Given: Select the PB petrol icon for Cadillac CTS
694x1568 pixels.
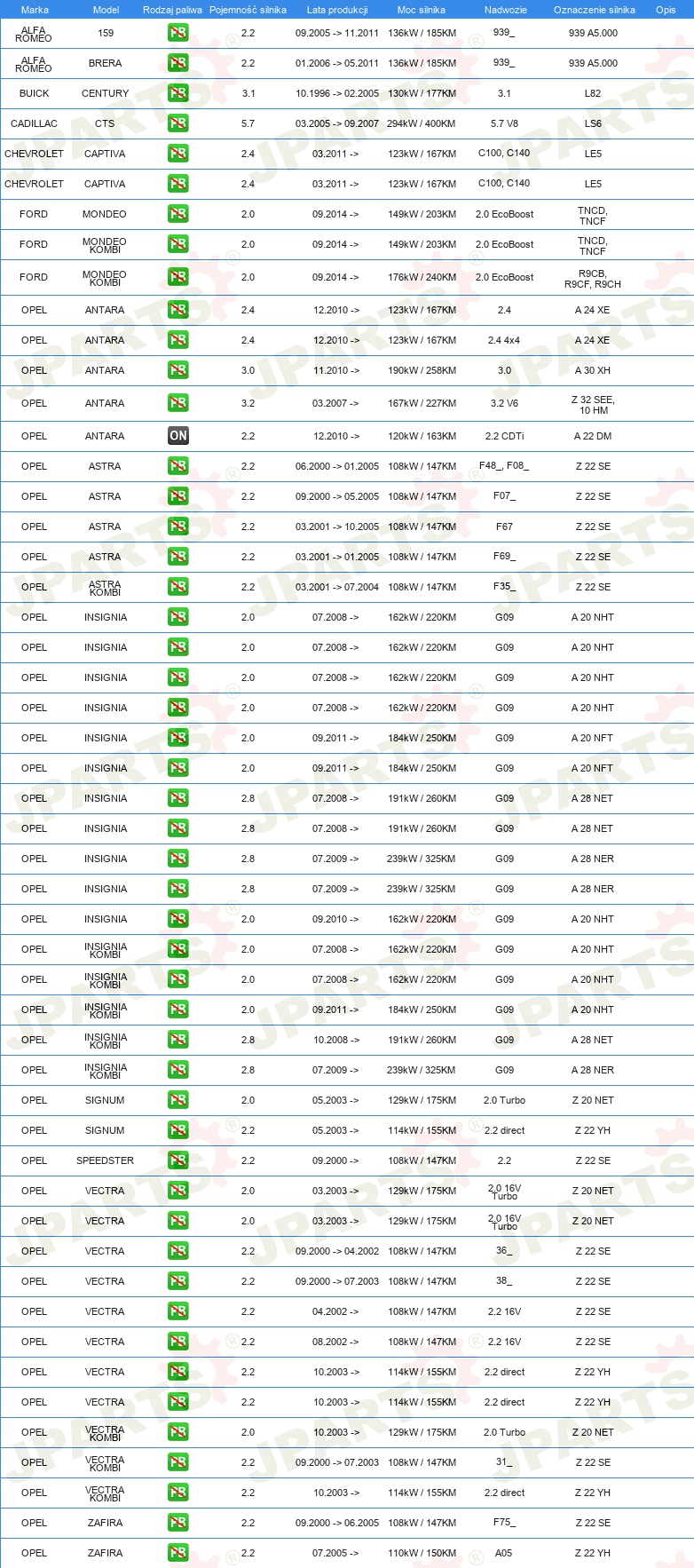Looking at the screenshot, I should click(178, 123).
